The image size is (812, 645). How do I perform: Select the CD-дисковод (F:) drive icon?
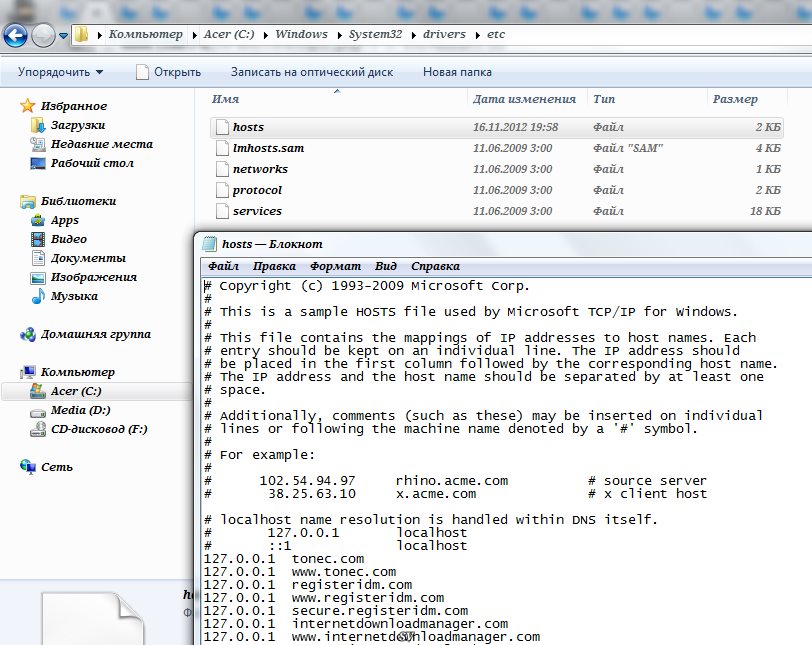click(x=38, y=429)
